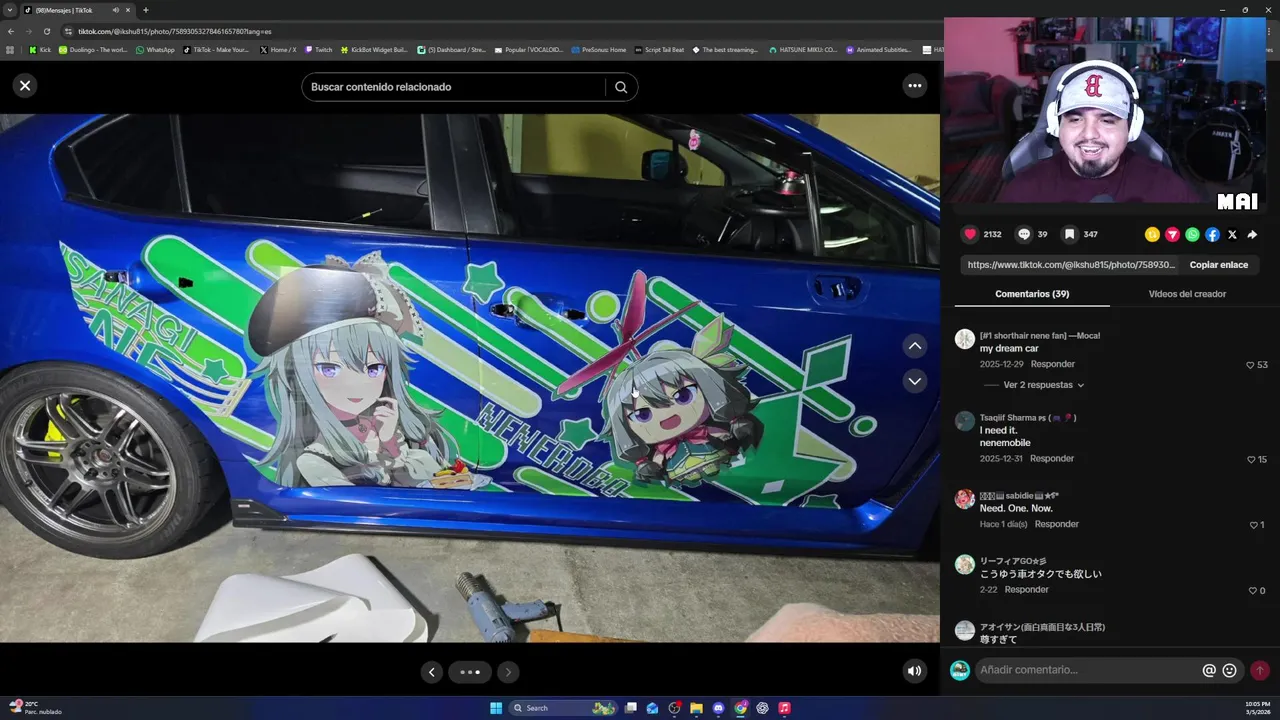Open the weather widget showing 20°C
The image size is (1280, 720).
click(x=36, y=707)
